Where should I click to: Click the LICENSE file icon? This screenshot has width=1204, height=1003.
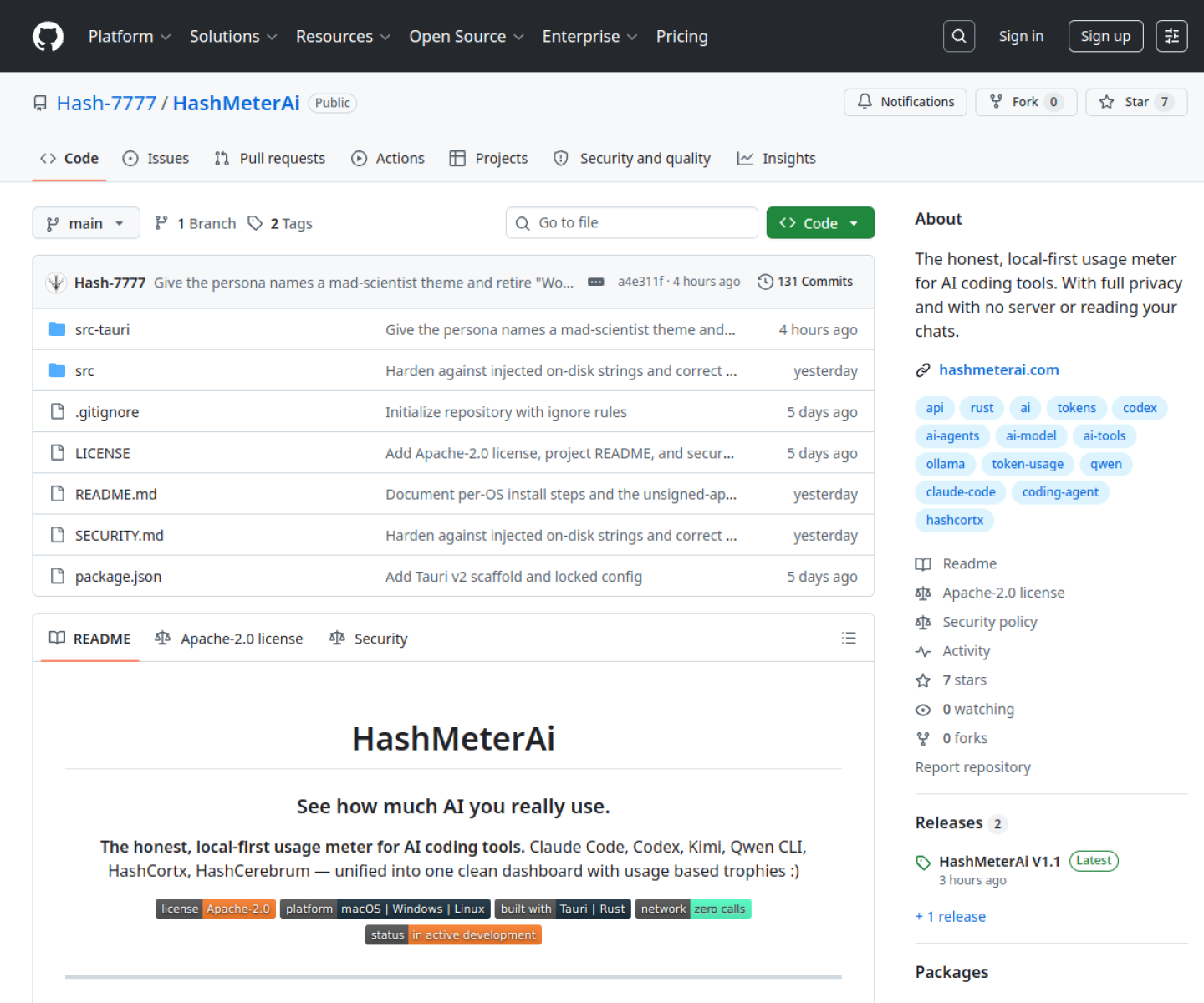coord(57,452)
